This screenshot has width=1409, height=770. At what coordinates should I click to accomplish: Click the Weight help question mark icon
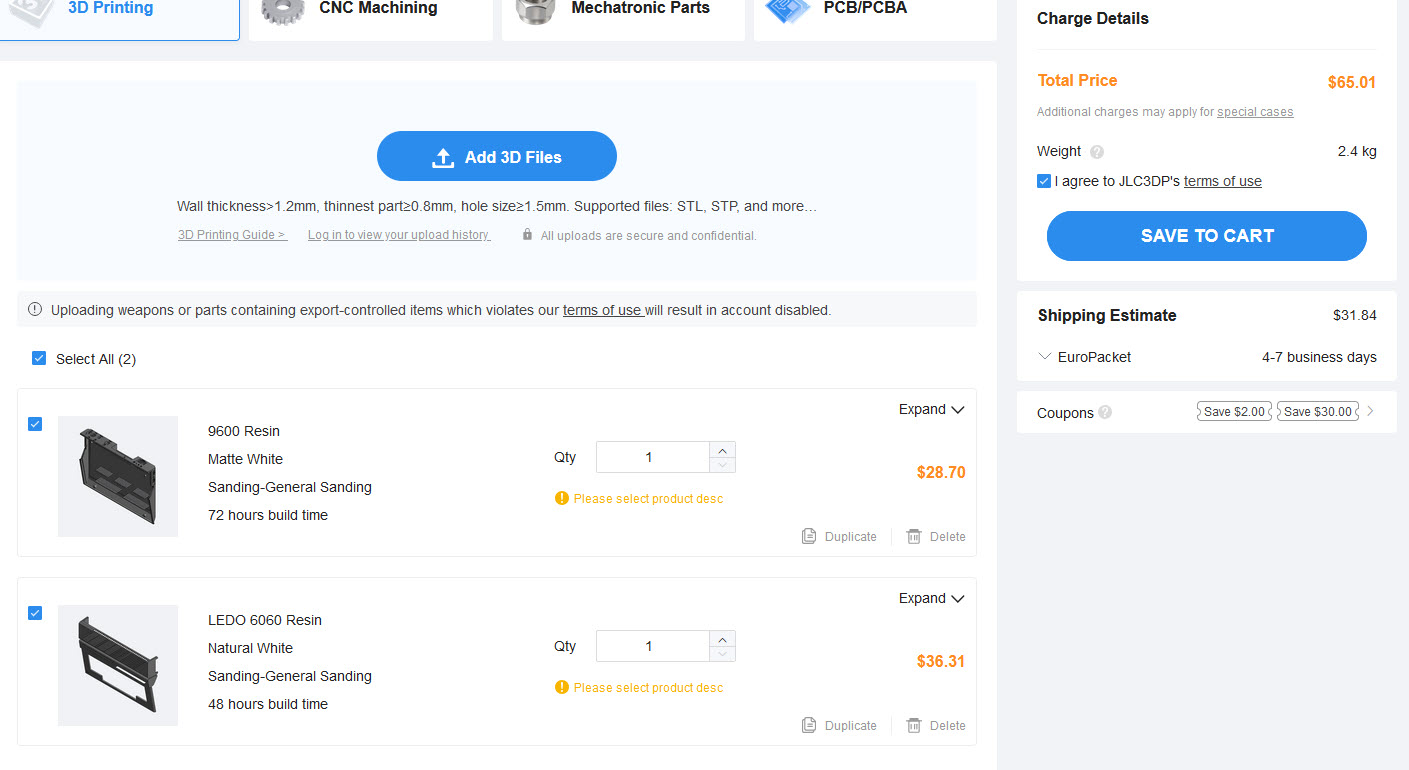click(x=1097, y=152)
